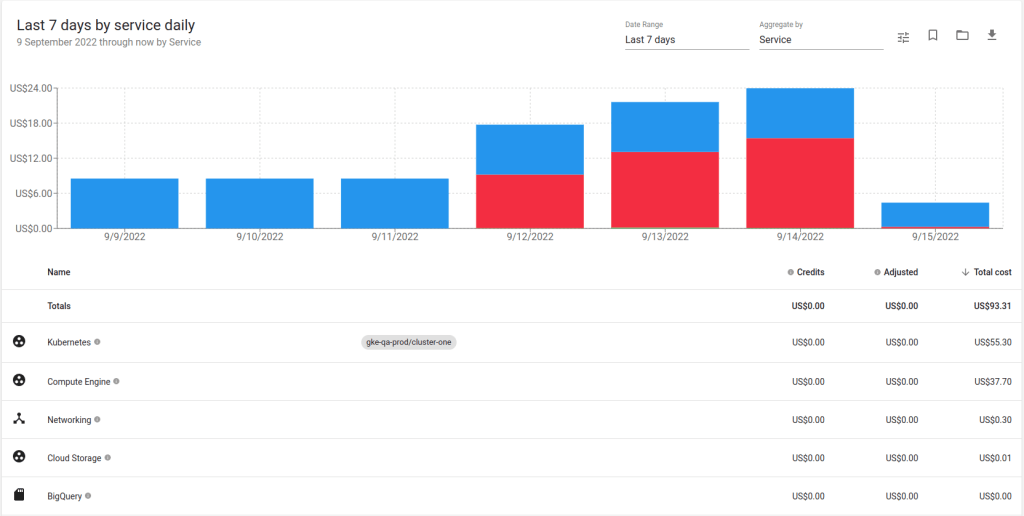Click red segment of 9/14/2022 bar
This screenshot has height=516, width=1024.
coord(800,183)
